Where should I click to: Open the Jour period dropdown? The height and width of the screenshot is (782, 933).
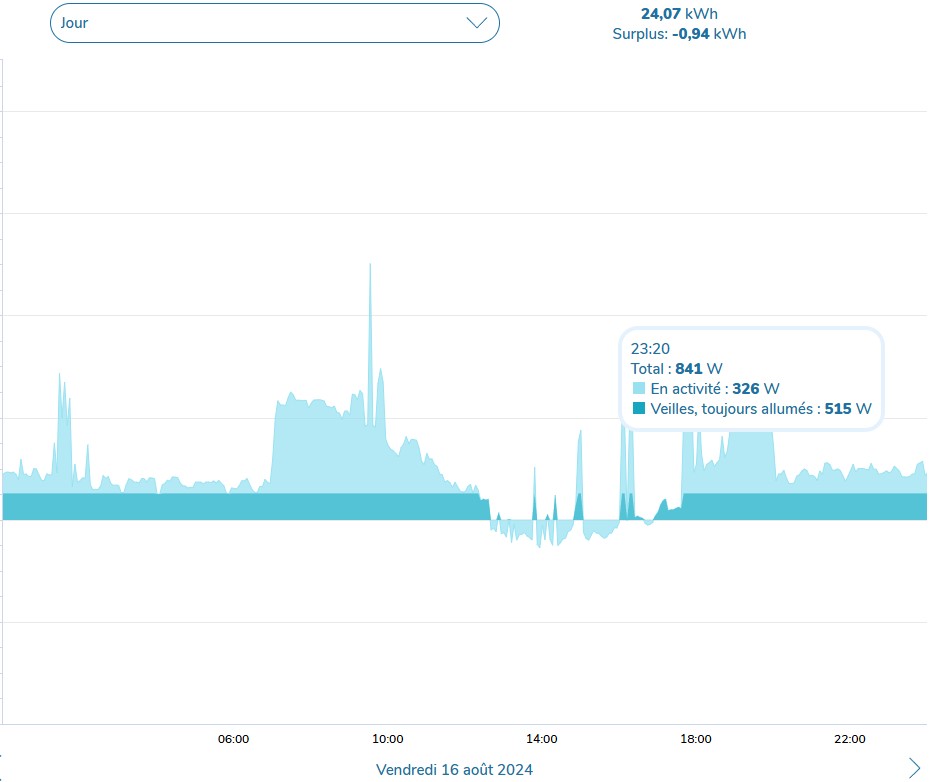[274, 23]
